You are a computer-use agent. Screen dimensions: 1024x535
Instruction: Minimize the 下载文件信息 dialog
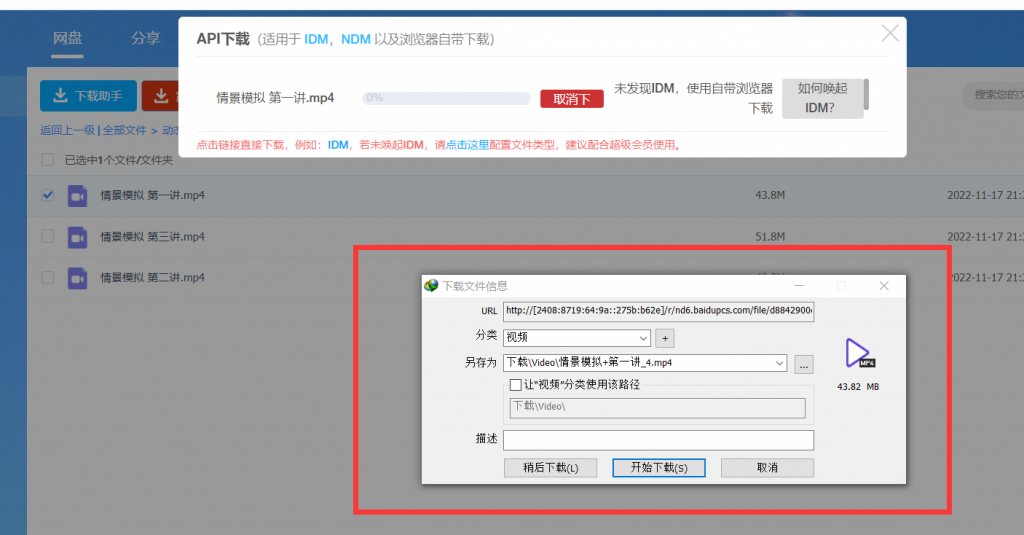[799, 285]
